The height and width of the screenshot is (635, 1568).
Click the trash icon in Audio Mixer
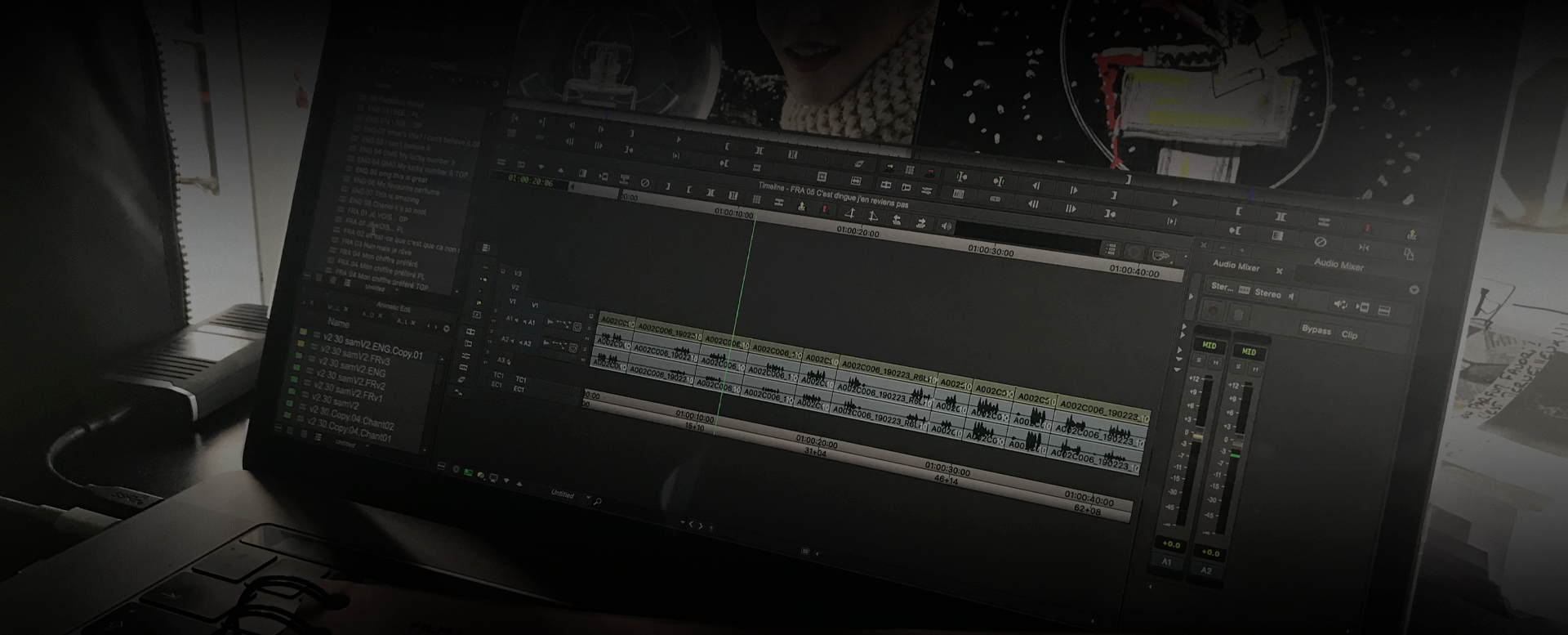click(1239, 315)
